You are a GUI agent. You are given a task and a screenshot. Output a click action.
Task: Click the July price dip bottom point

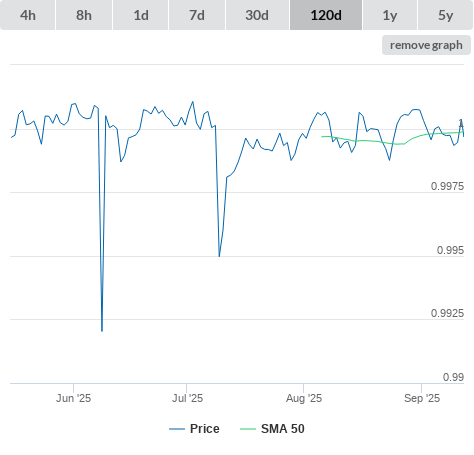point(219,256)
